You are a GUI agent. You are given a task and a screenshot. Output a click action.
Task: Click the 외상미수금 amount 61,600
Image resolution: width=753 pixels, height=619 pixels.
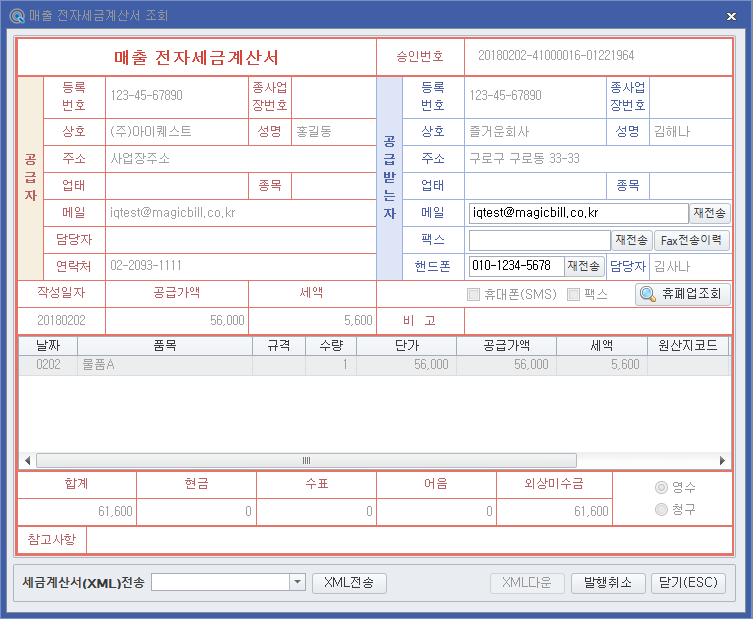591,511
